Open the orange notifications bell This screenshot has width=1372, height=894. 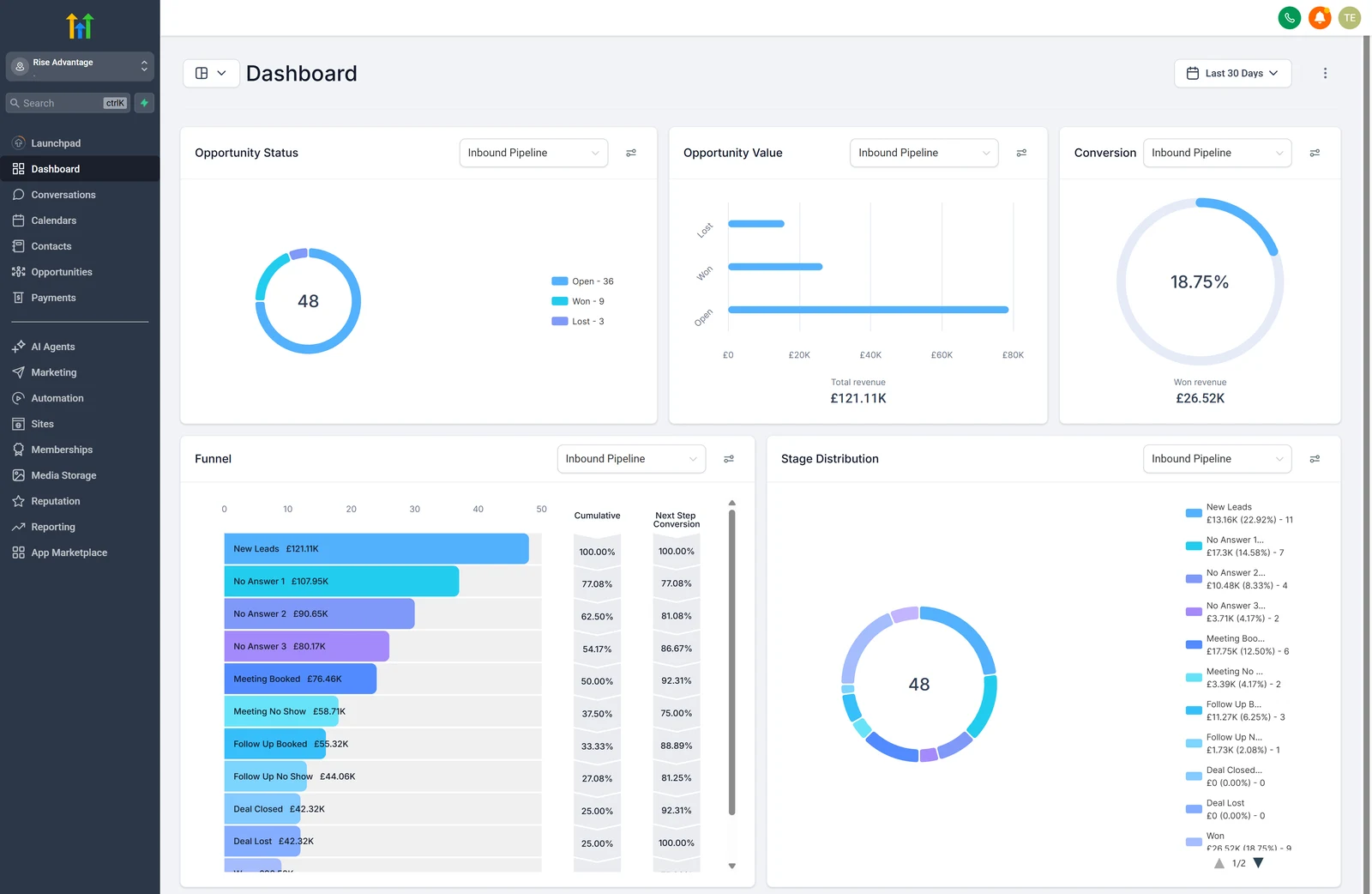[x=1320, y=17]
